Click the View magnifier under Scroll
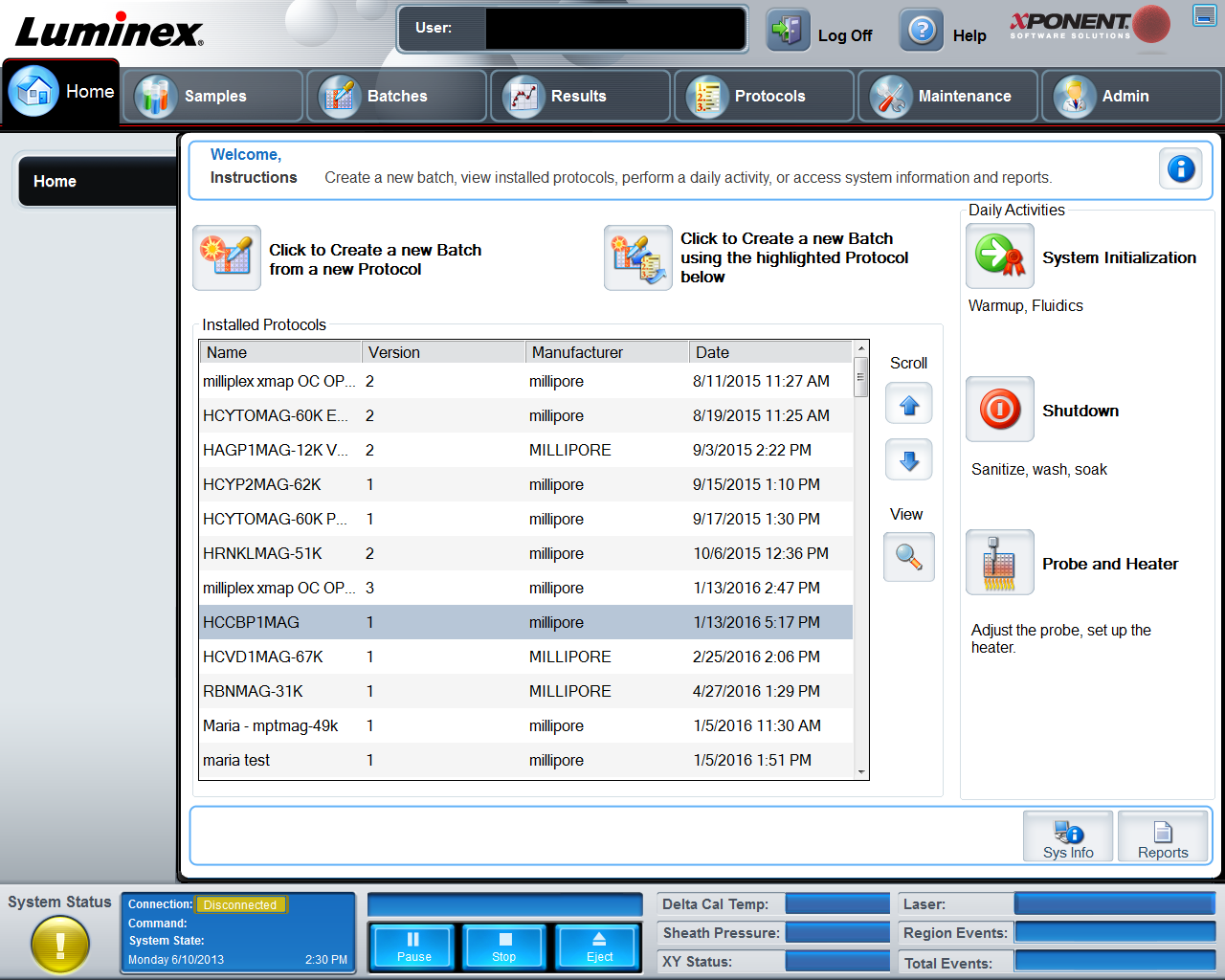1225x980 pixels. click(907, 557)
